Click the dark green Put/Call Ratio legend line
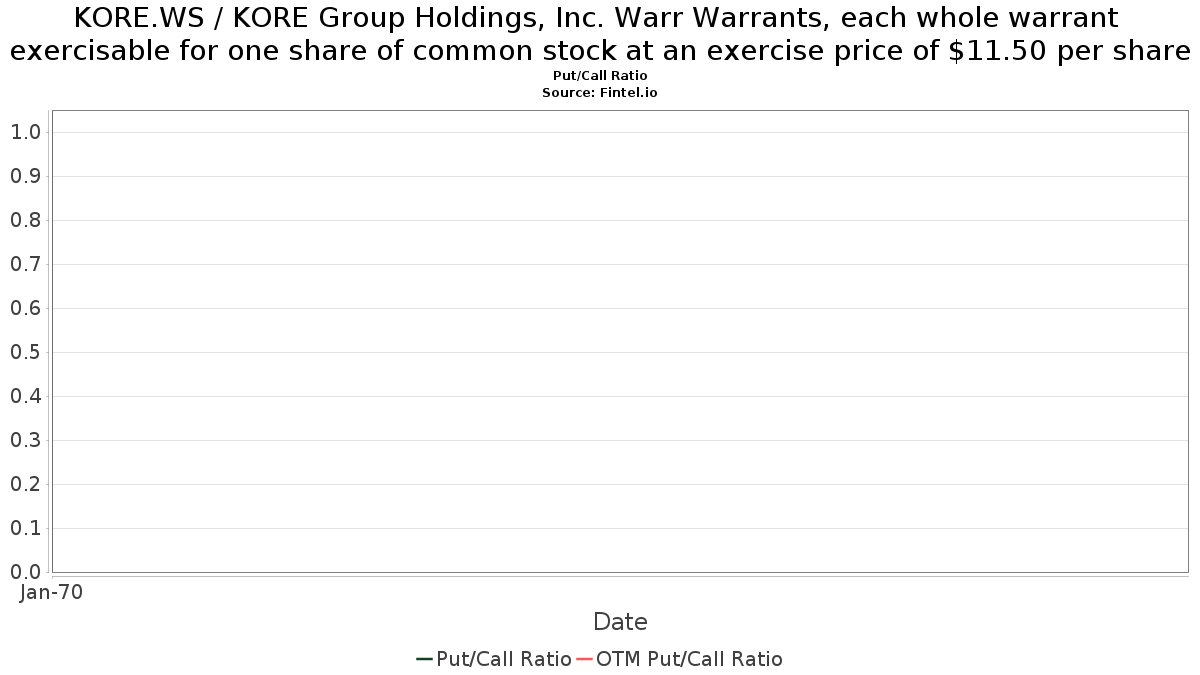 pyautogui.click(x=425, y=658)
